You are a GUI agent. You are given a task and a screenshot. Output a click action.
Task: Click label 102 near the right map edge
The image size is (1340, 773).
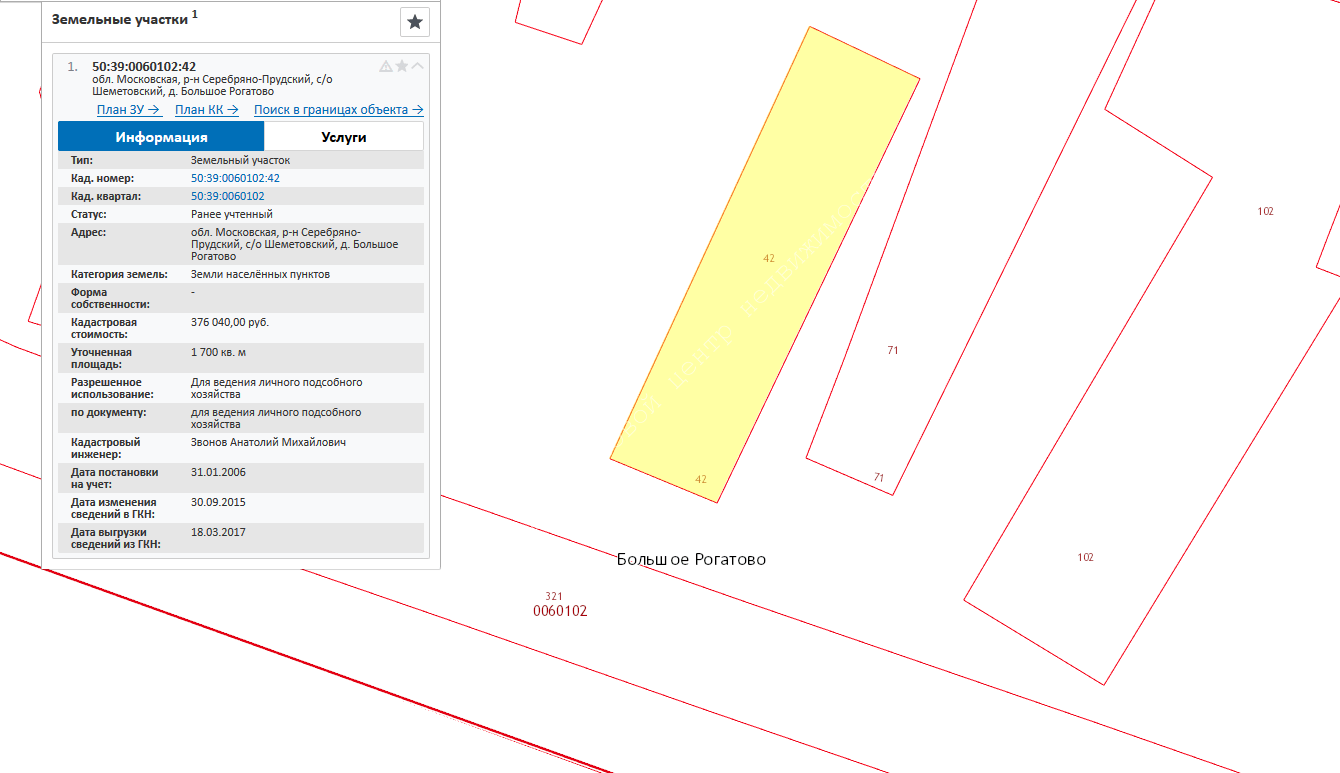click(1266, 211)
